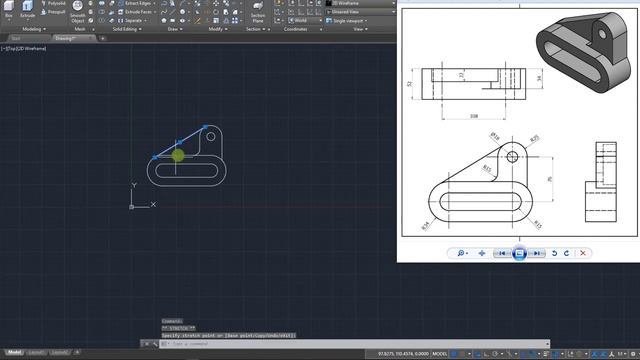Toggle ortho mode in status bar
This screenshot has height=360, width=640.
point(487,354)
